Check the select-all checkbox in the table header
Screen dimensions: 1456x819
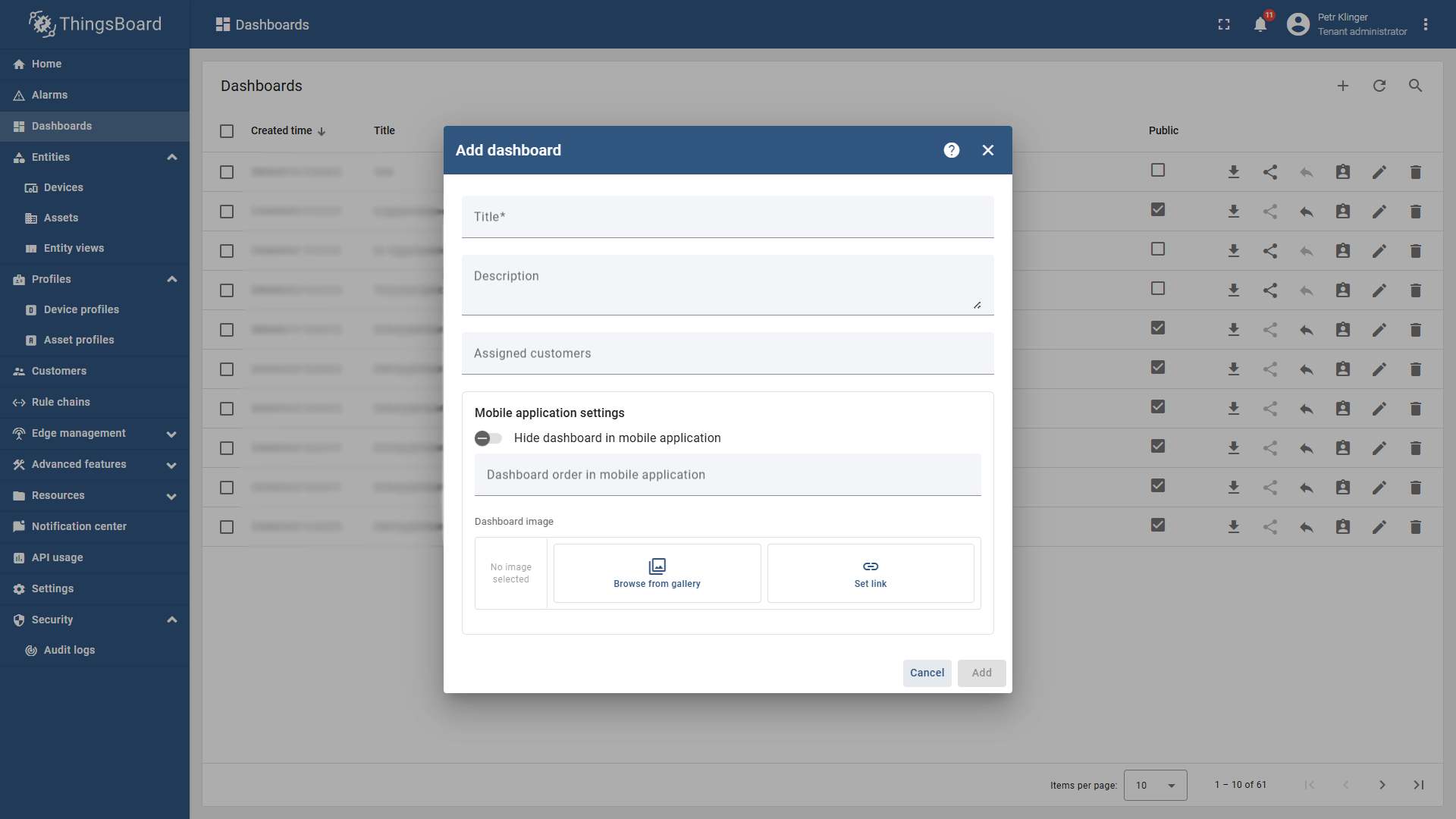tap(226, 130)
